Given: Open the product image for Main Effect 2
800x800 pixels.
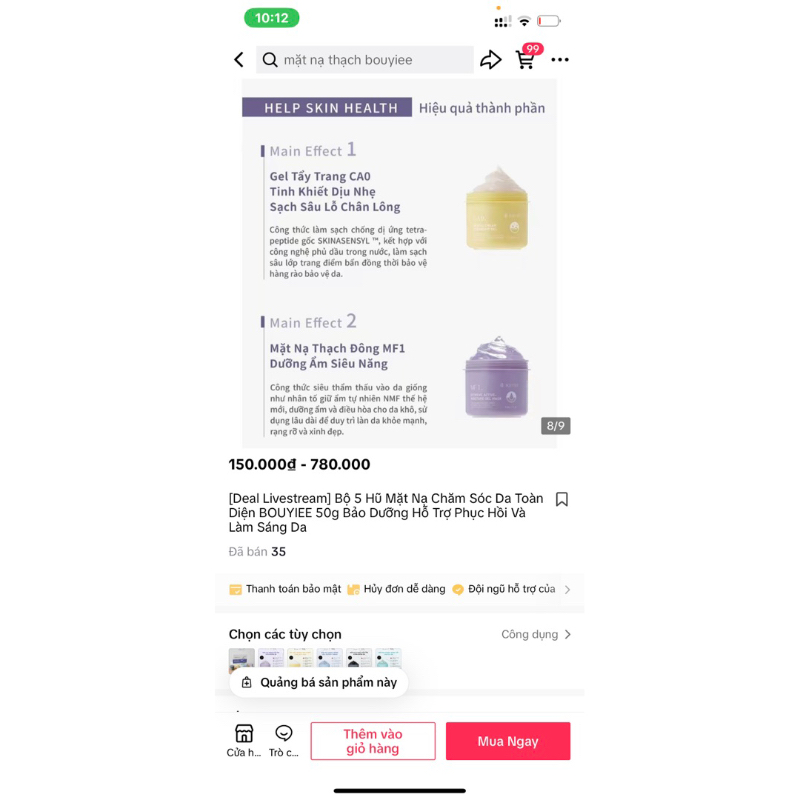Looking at the screenshot, I should click(x=497, y=377).
